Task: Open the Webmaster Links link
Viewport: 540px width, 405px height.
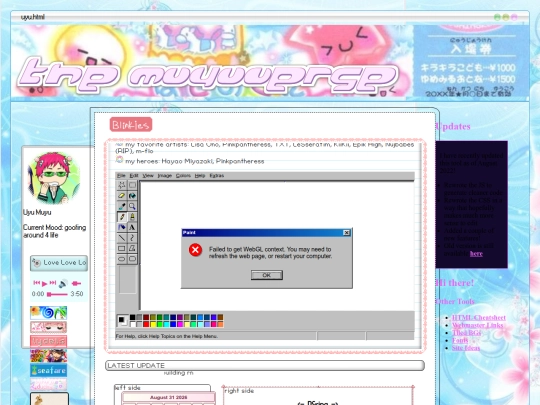Action: click(478, 325)
